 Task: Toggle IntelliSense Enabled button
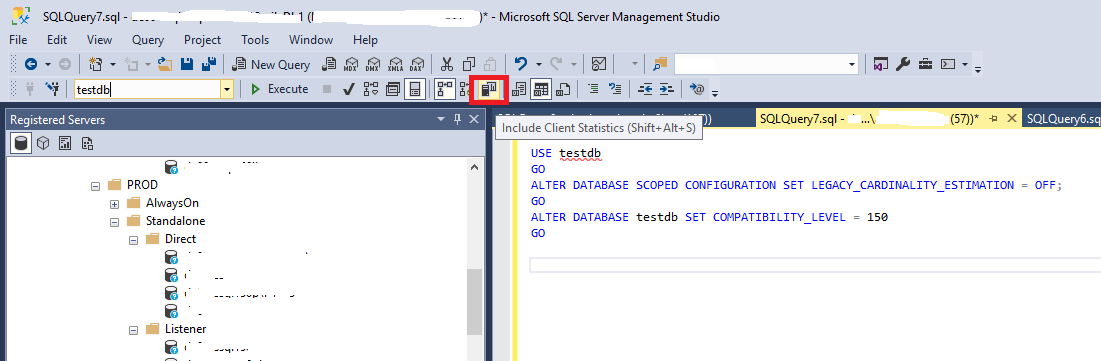(x=414, y=88)
